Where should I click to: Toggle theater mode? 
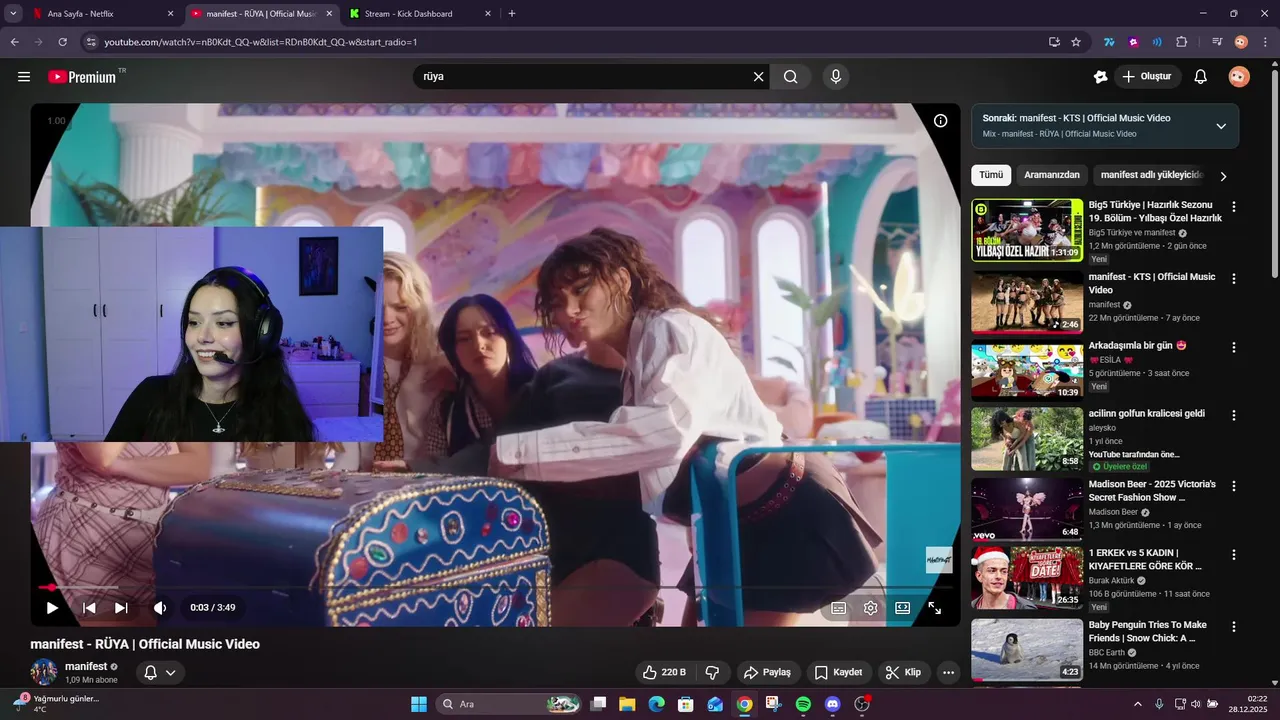pos(902,608)
